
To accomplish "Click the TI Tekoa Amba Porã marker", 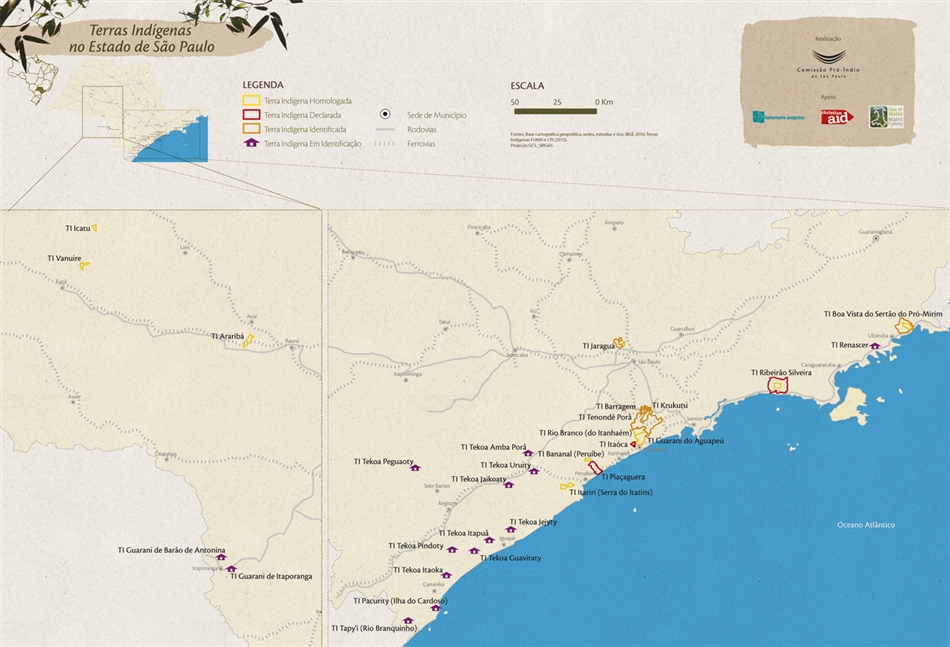I will tap(528, 453).
